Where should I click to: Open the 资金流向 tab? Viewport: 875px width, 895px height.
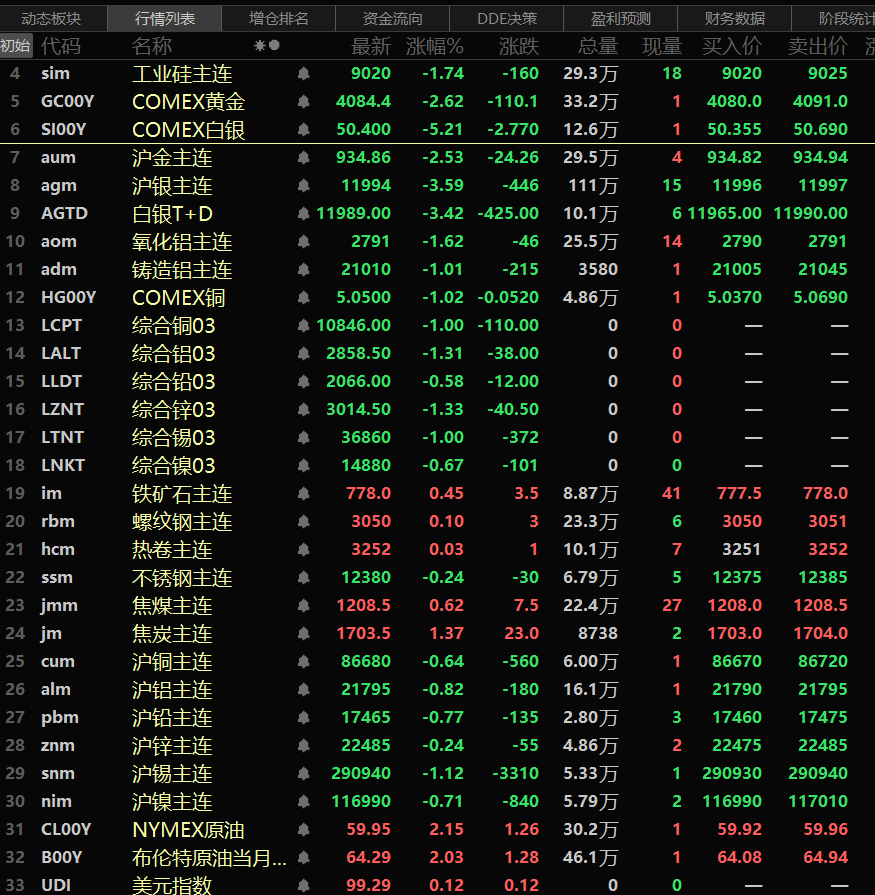coord(393,18)
